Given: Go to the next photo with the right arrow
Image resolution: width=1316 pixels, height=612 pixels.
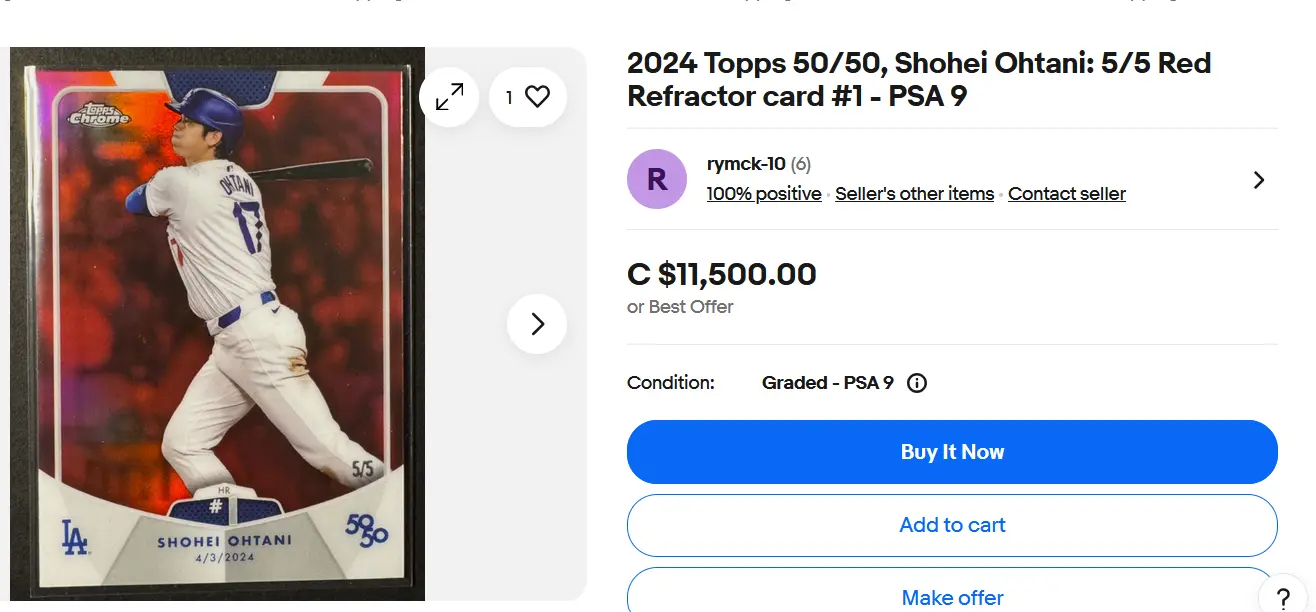Looking at the screenshot, I should [x=537, y=324].
